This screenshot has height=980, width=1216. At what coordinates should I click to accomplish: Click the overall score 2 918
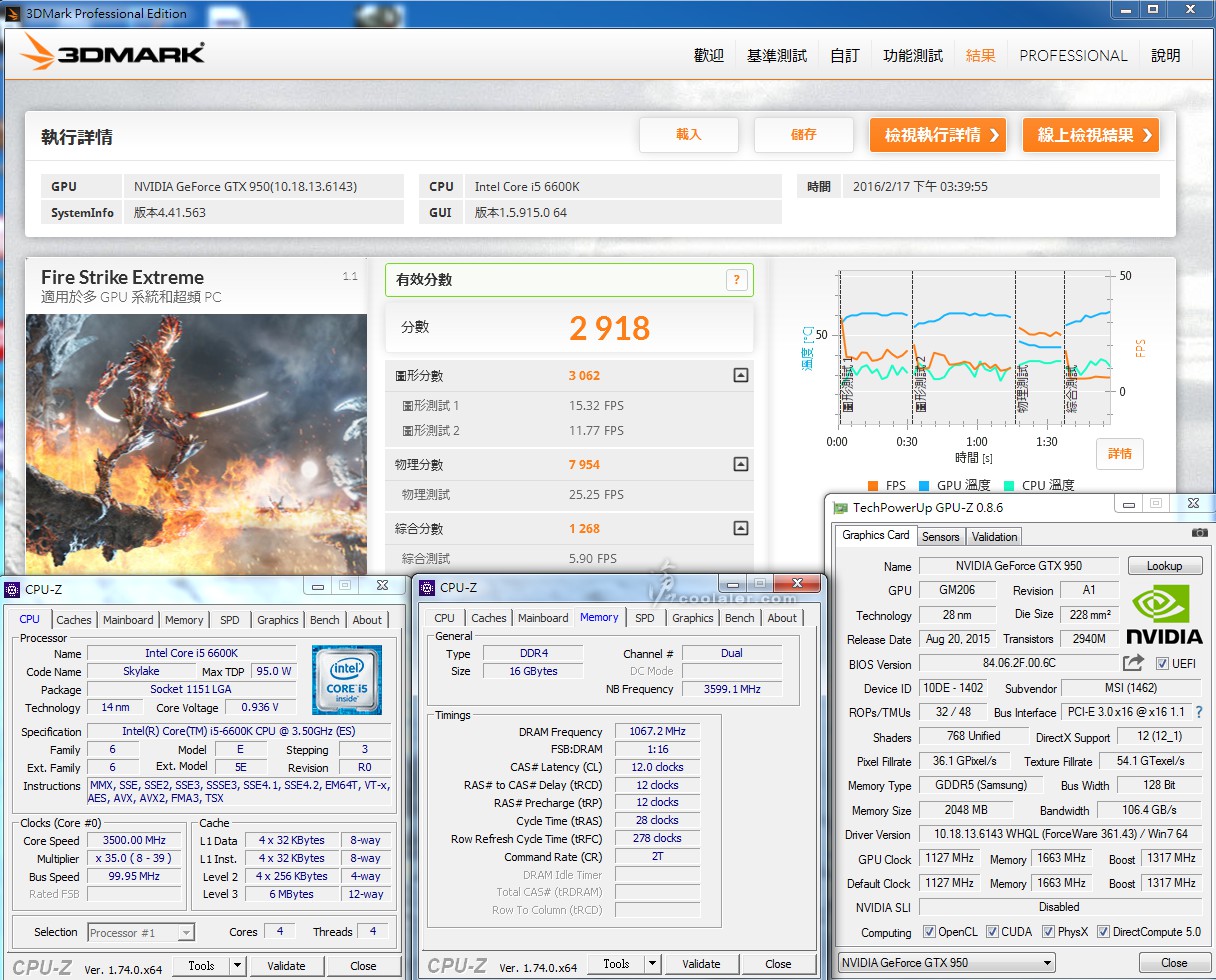610,328
